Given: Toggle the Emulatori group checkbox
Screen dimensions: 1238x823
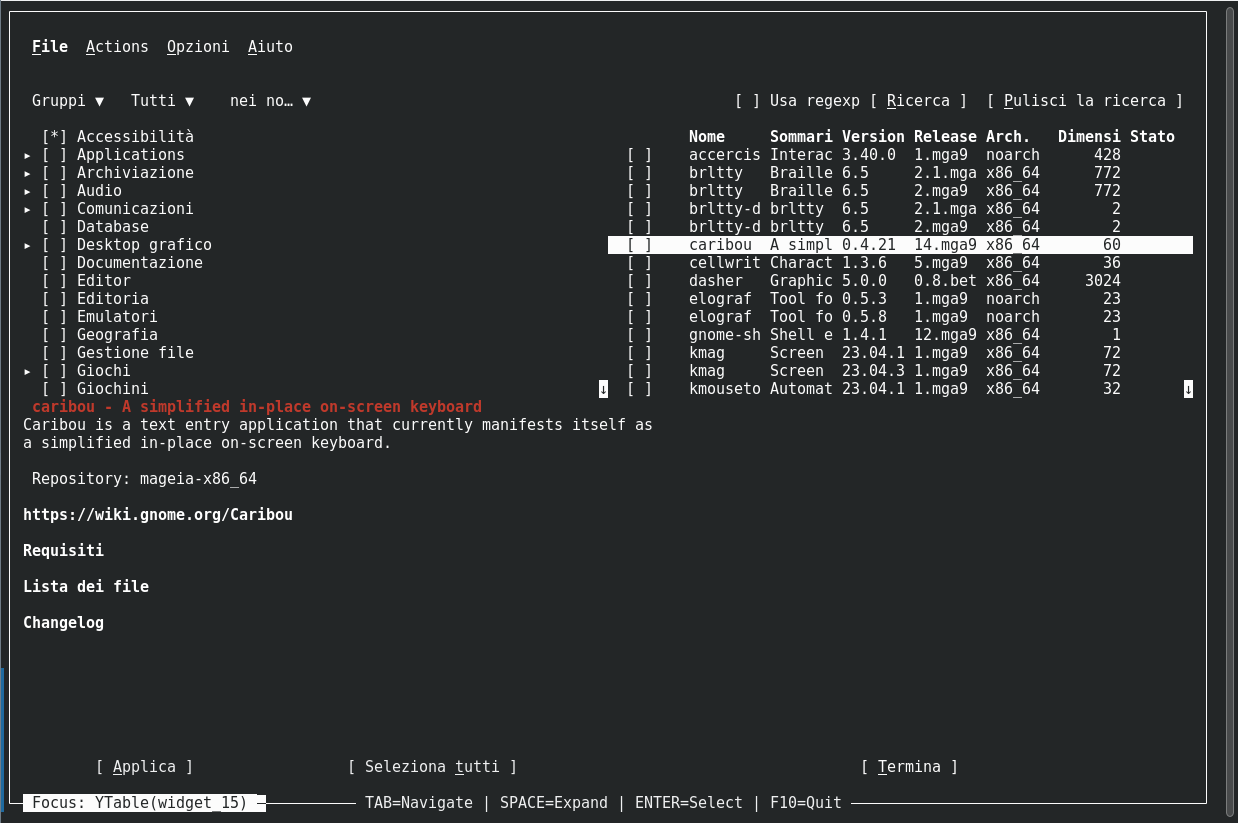Looking at the screenshot, I should [55, 317].
